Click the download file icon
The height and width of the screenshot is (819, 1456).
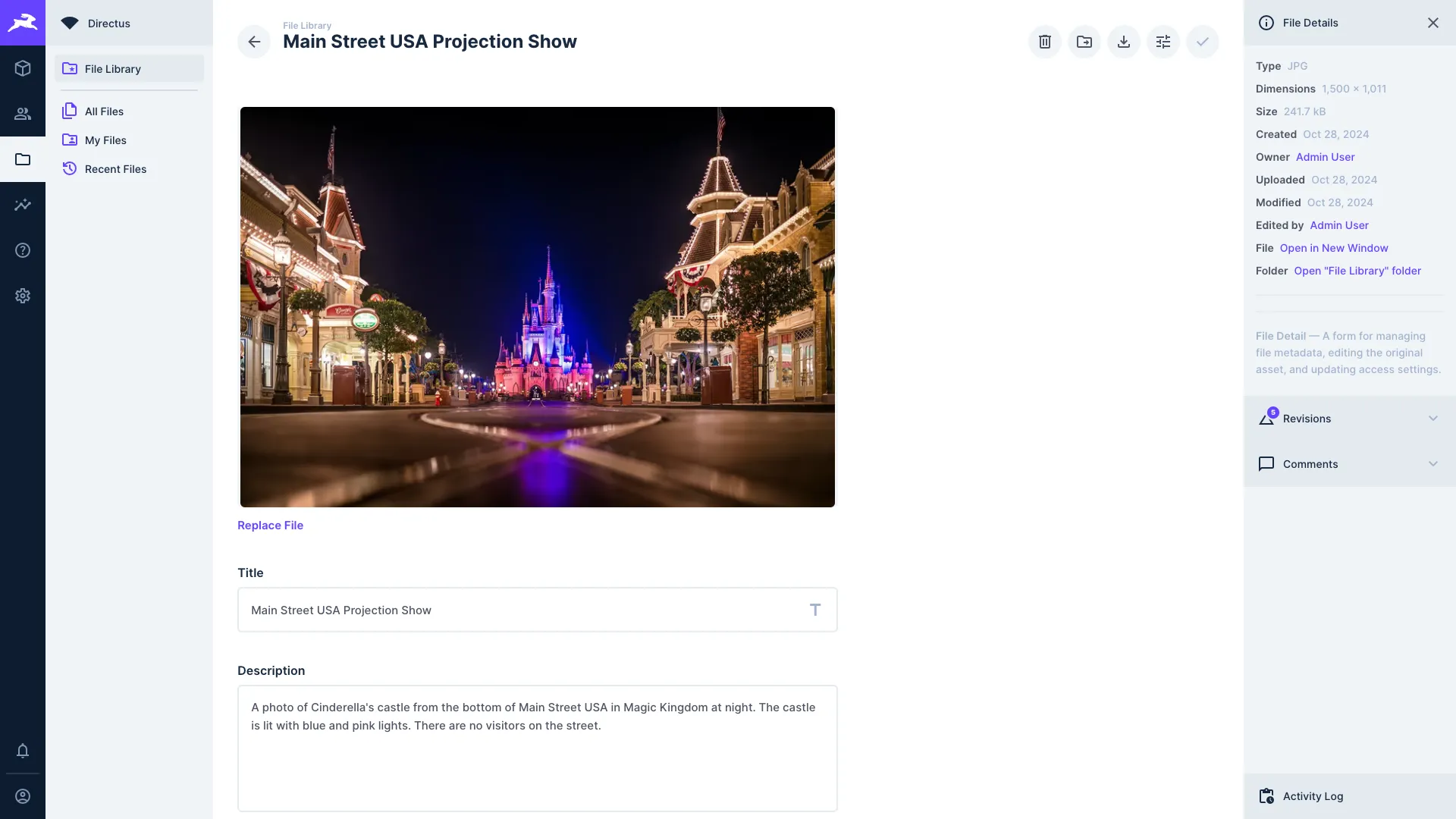1124,41
